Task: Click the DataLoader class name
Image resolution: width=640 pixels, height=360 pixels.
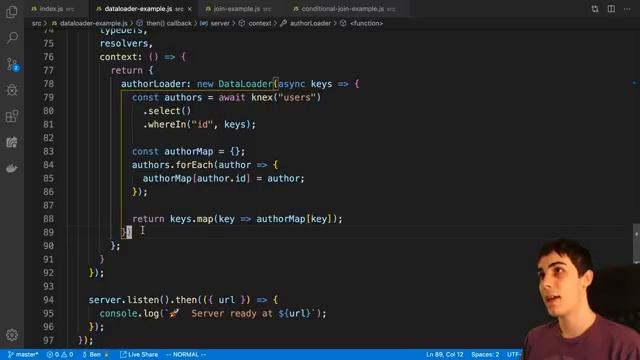Action: click(245, 84)
